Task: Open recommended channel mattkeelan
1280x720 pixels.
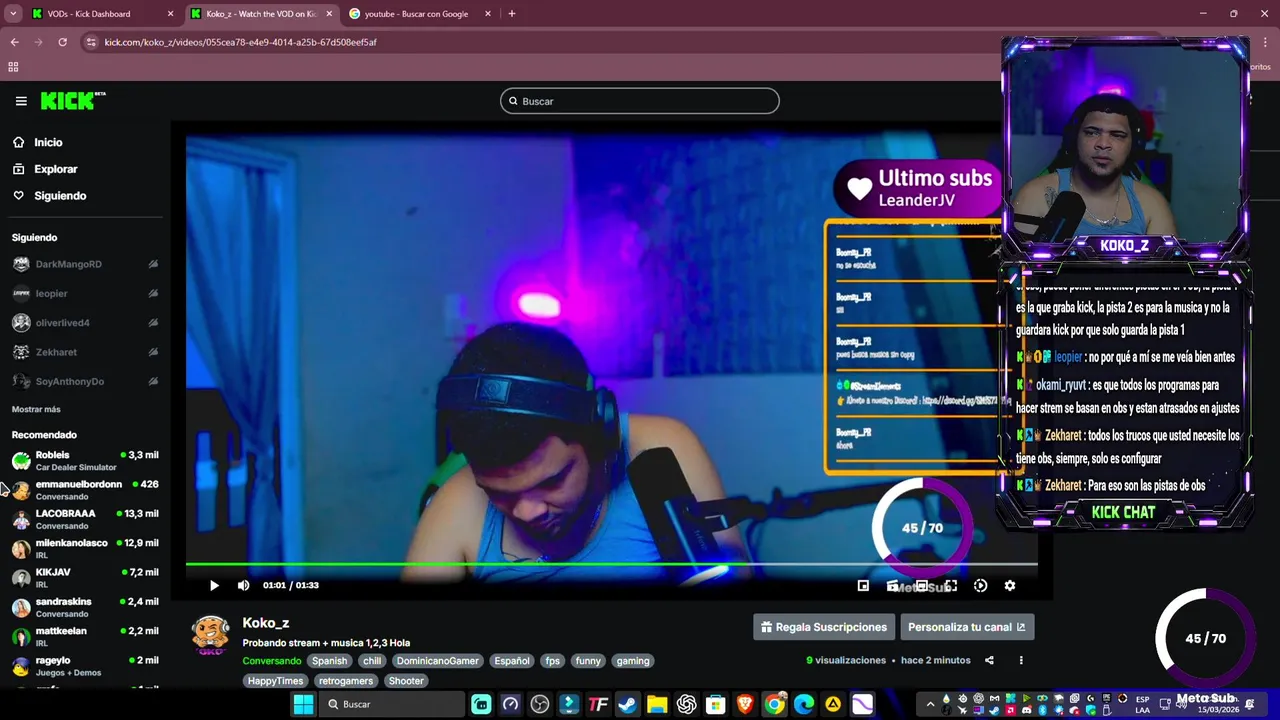Action: tap(85, 636)
